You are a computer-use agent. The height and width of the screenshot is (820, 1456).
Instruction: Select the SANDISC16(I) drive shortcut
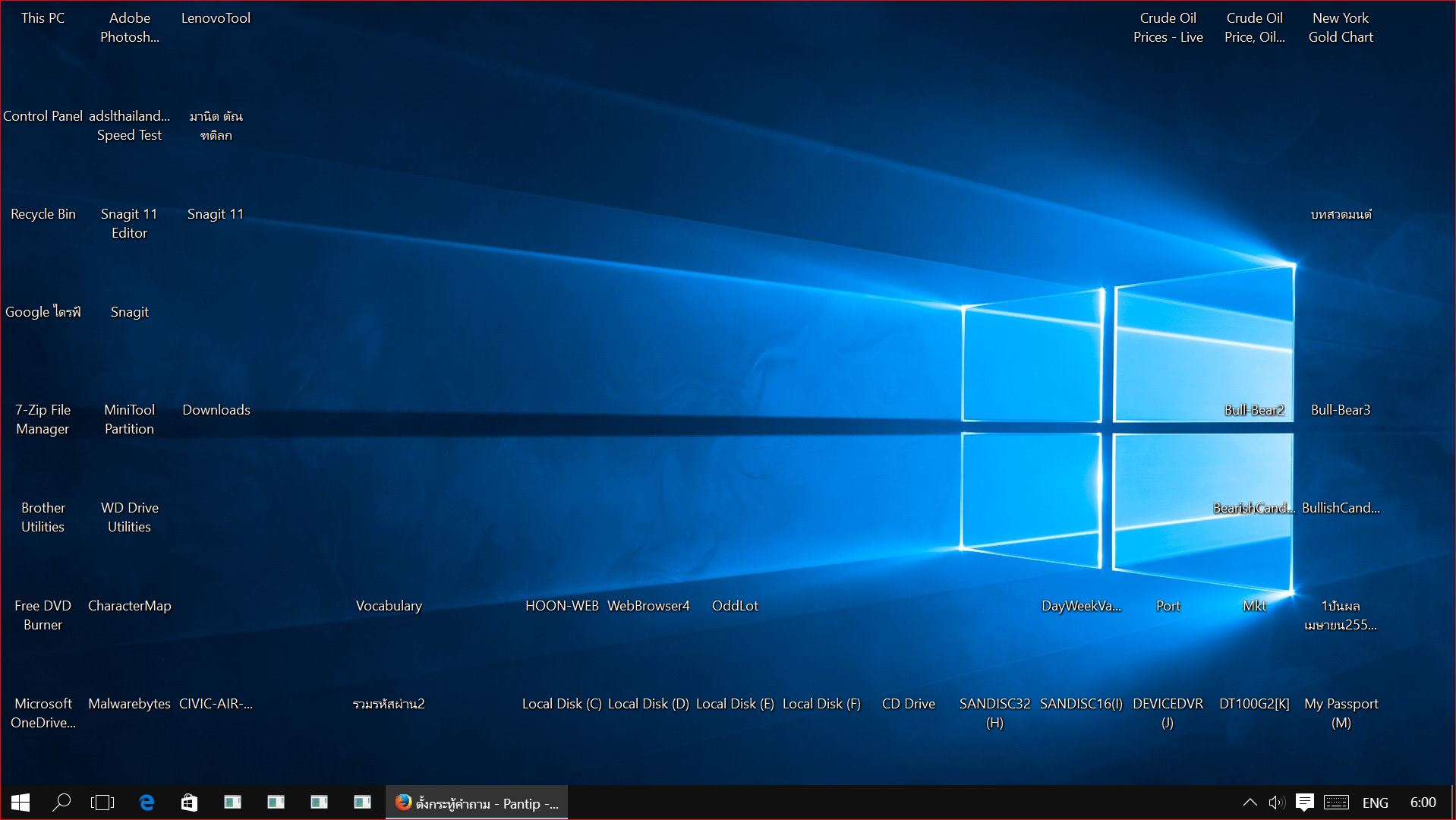(x=1081, y=704)
